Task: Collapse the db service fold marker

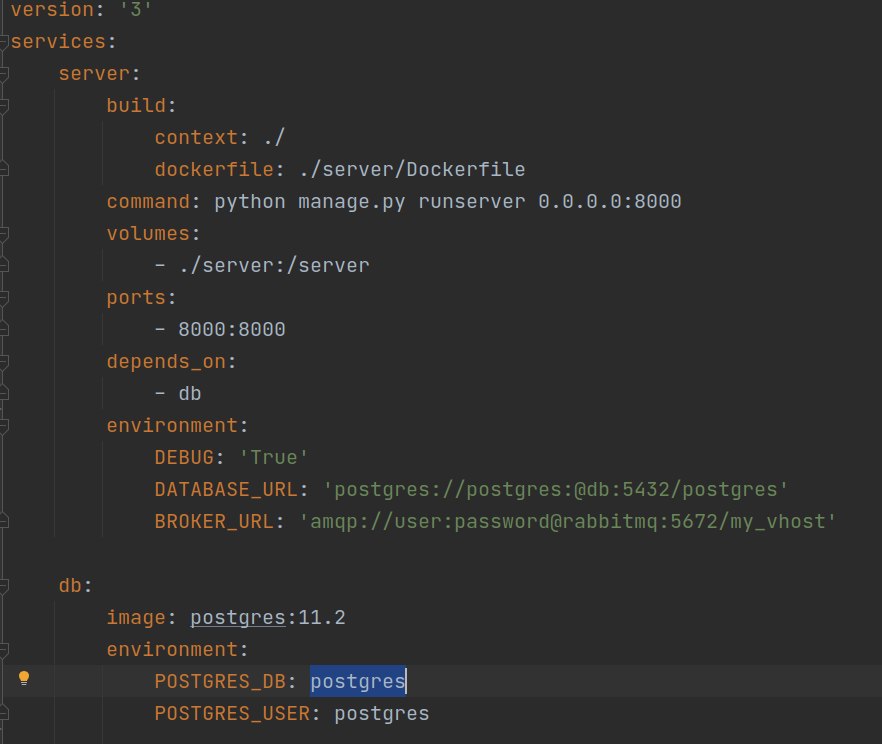Action: 4,585
